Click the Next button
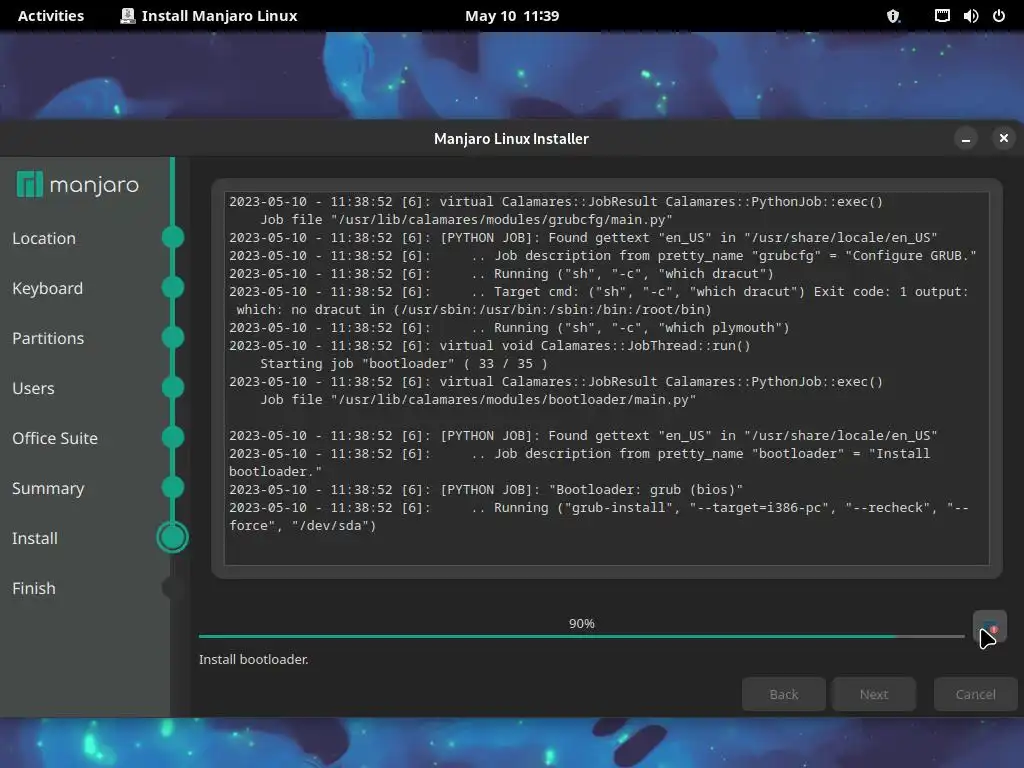1024x768 pixels. tap(874, 694)
